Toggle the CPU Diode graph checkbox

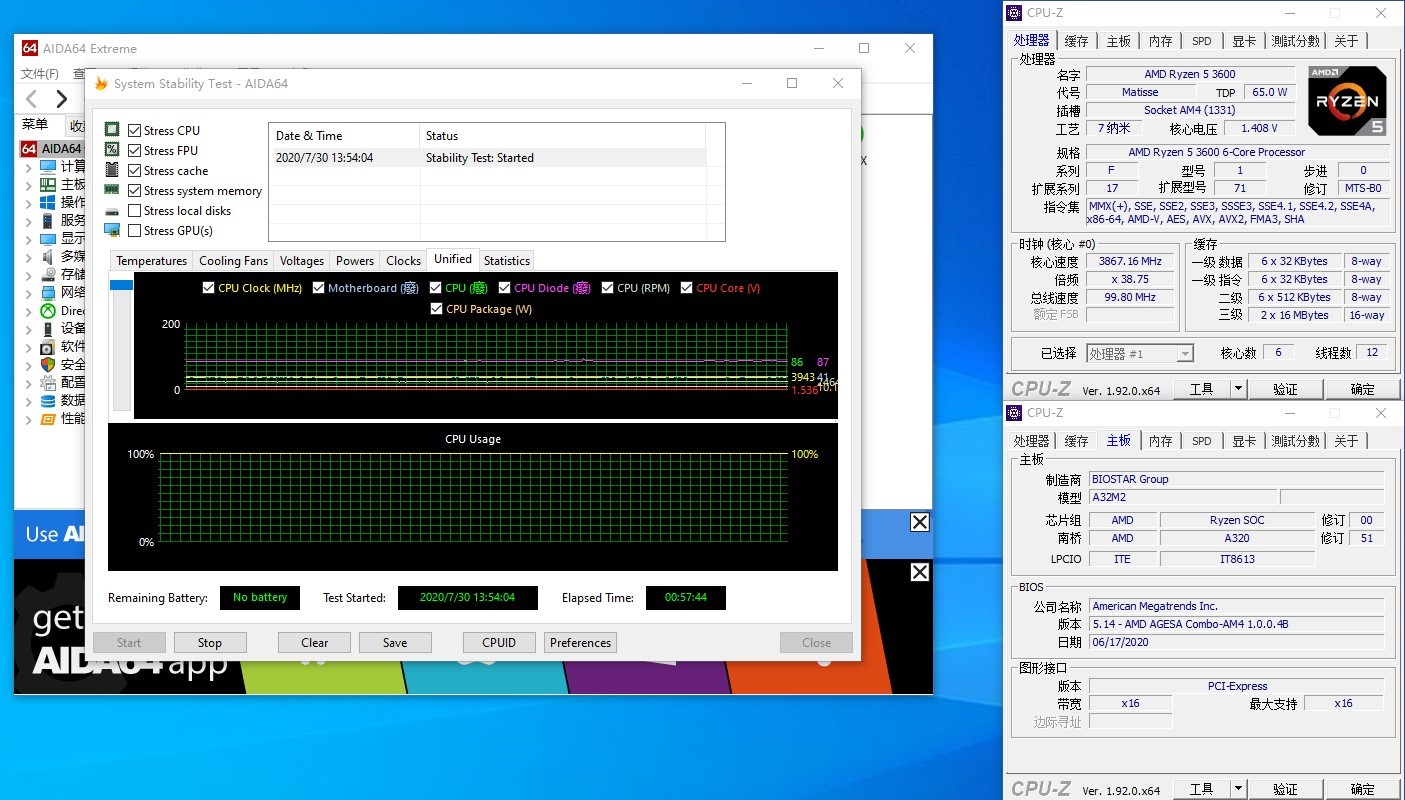505,288
